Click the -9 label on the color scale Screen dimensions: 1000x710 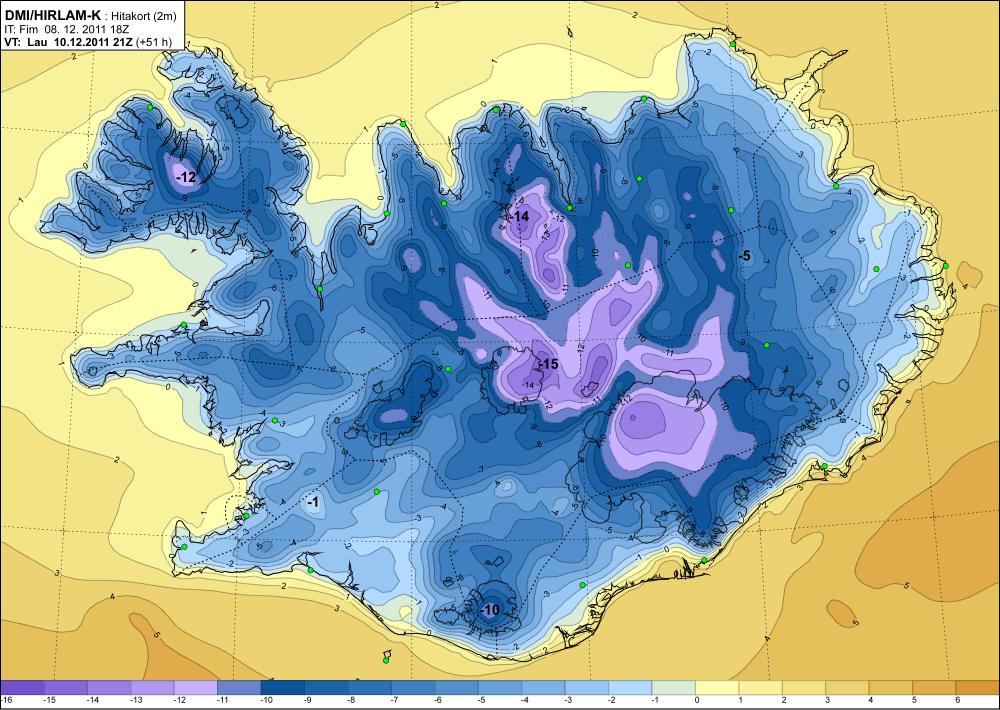point(305,700)
